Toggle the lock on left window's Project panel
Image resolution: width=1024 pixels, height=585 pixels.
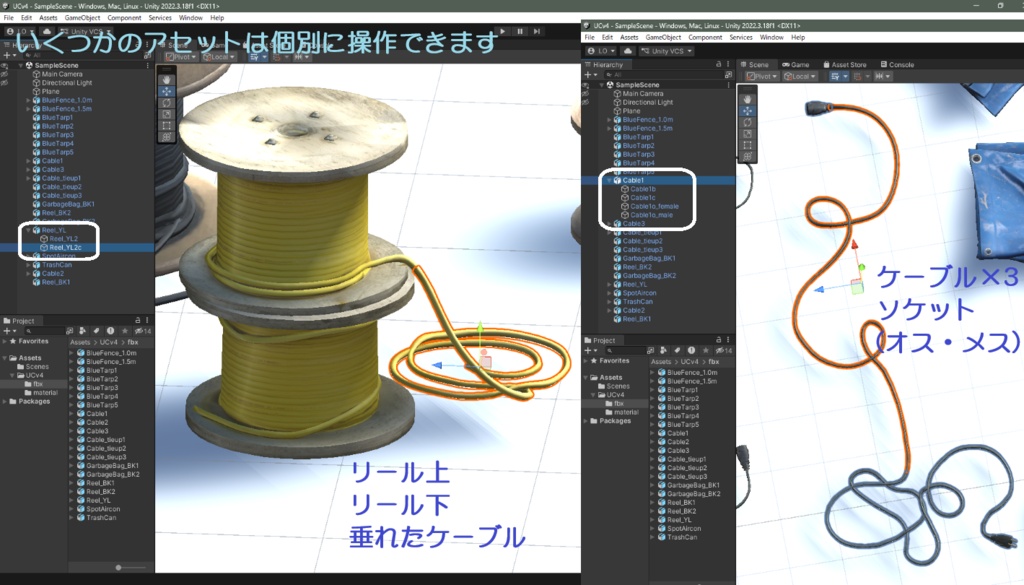click(x=138, y=321)
